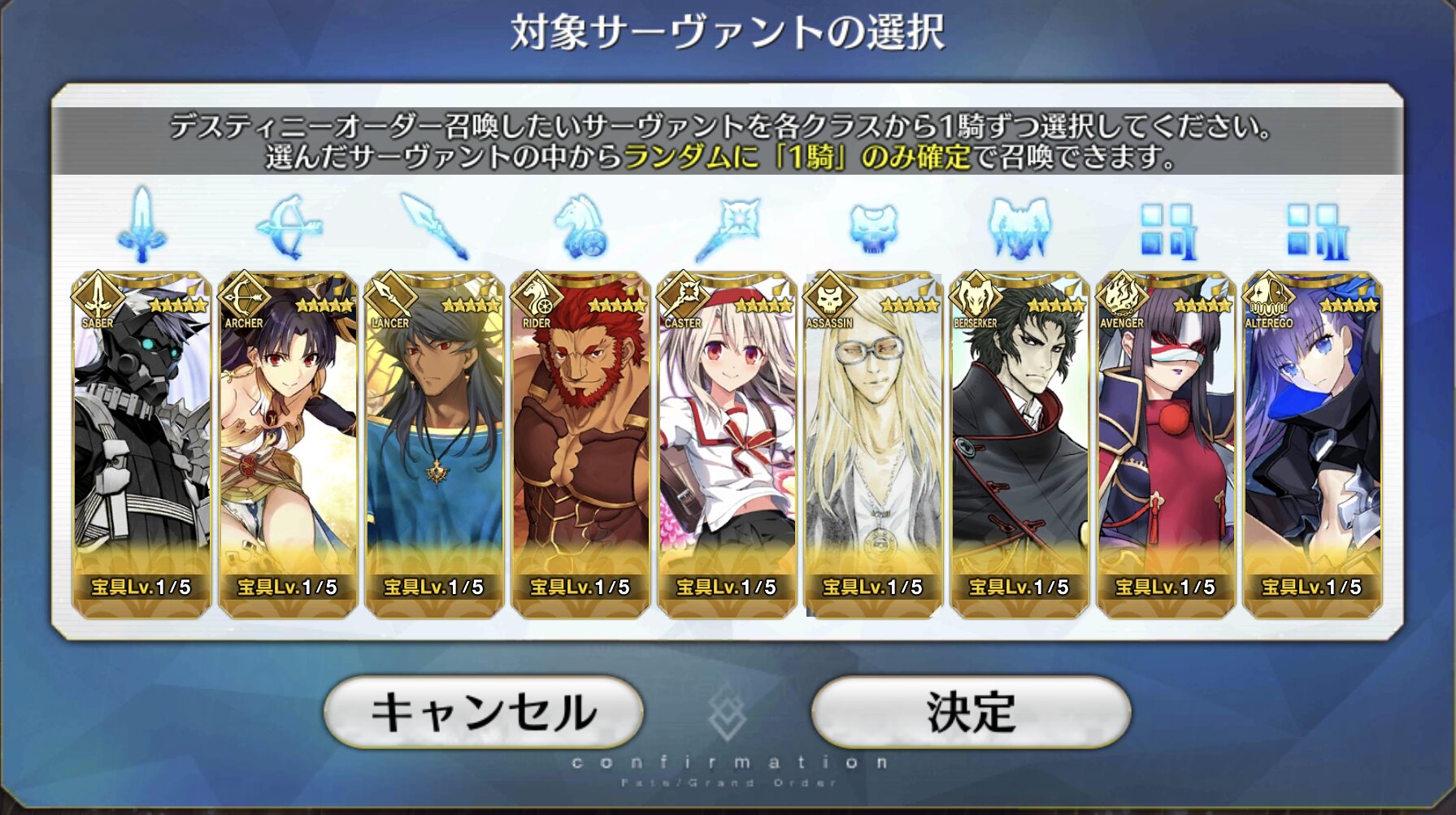Select the Assassin class skull icon
The image size is (1456, 815).
(x=874, y=227)
